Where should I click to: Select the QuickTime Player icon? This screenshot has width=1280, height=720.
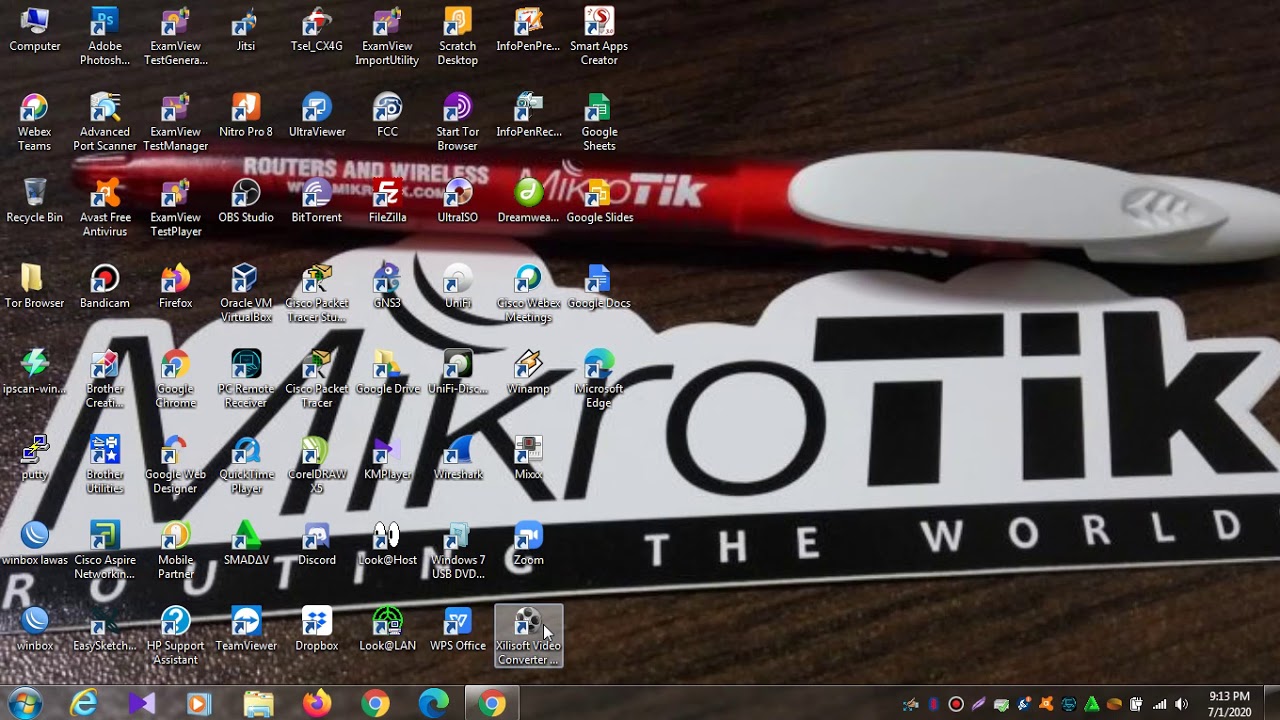(x=246, y=464)
